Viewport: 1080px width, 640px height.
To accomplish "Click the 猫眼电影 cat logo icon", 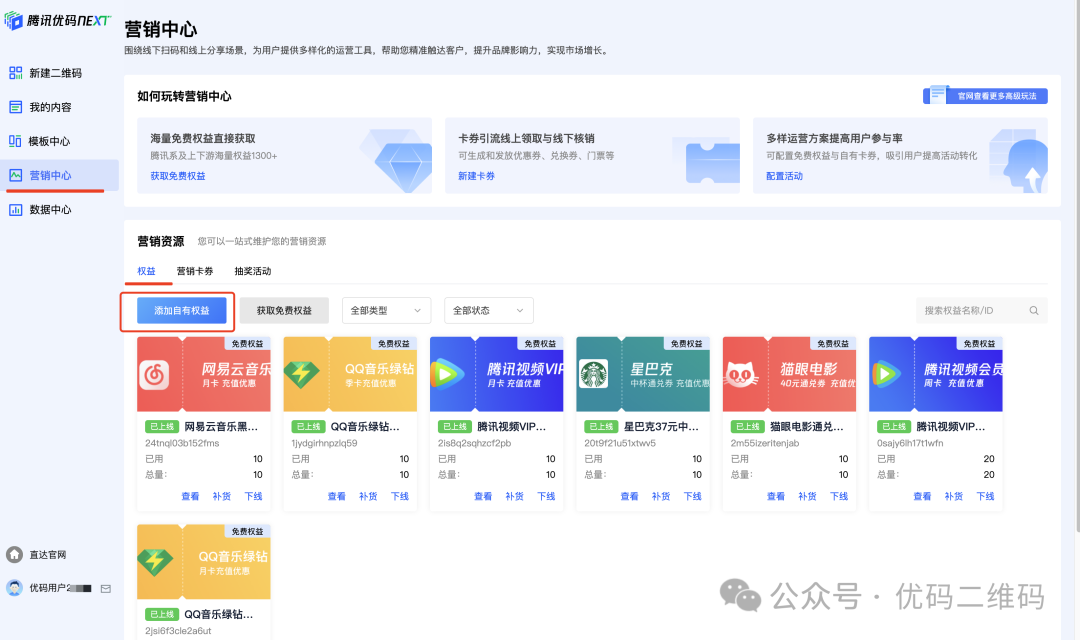I will (x=740, y=374).
